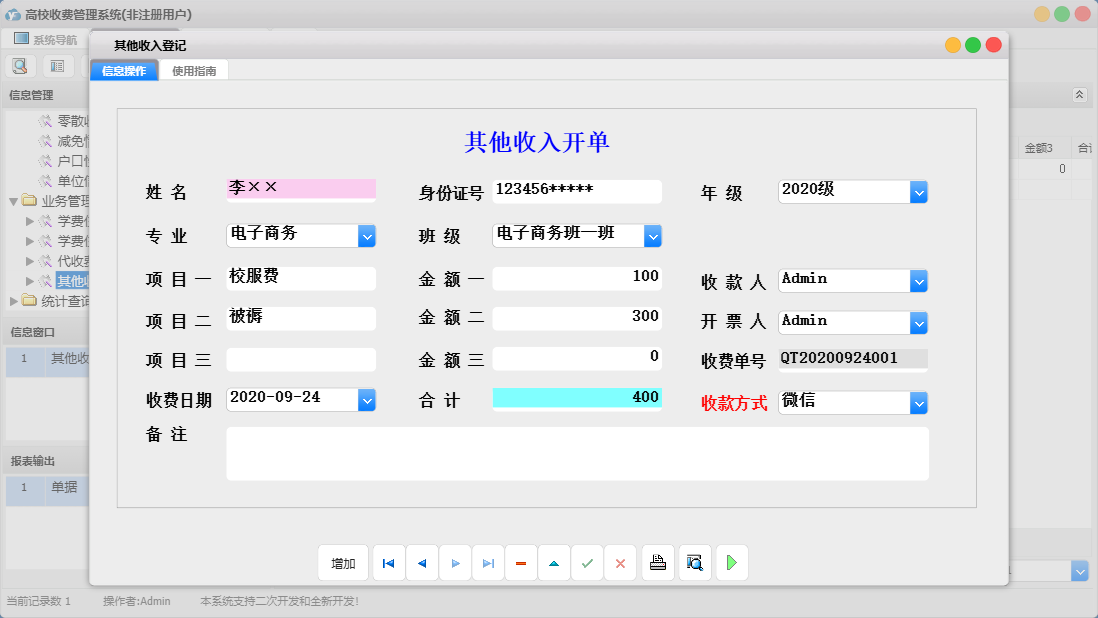Save changes with the green checkmark icon
The image size is (1098, 618).
[587, 563]
